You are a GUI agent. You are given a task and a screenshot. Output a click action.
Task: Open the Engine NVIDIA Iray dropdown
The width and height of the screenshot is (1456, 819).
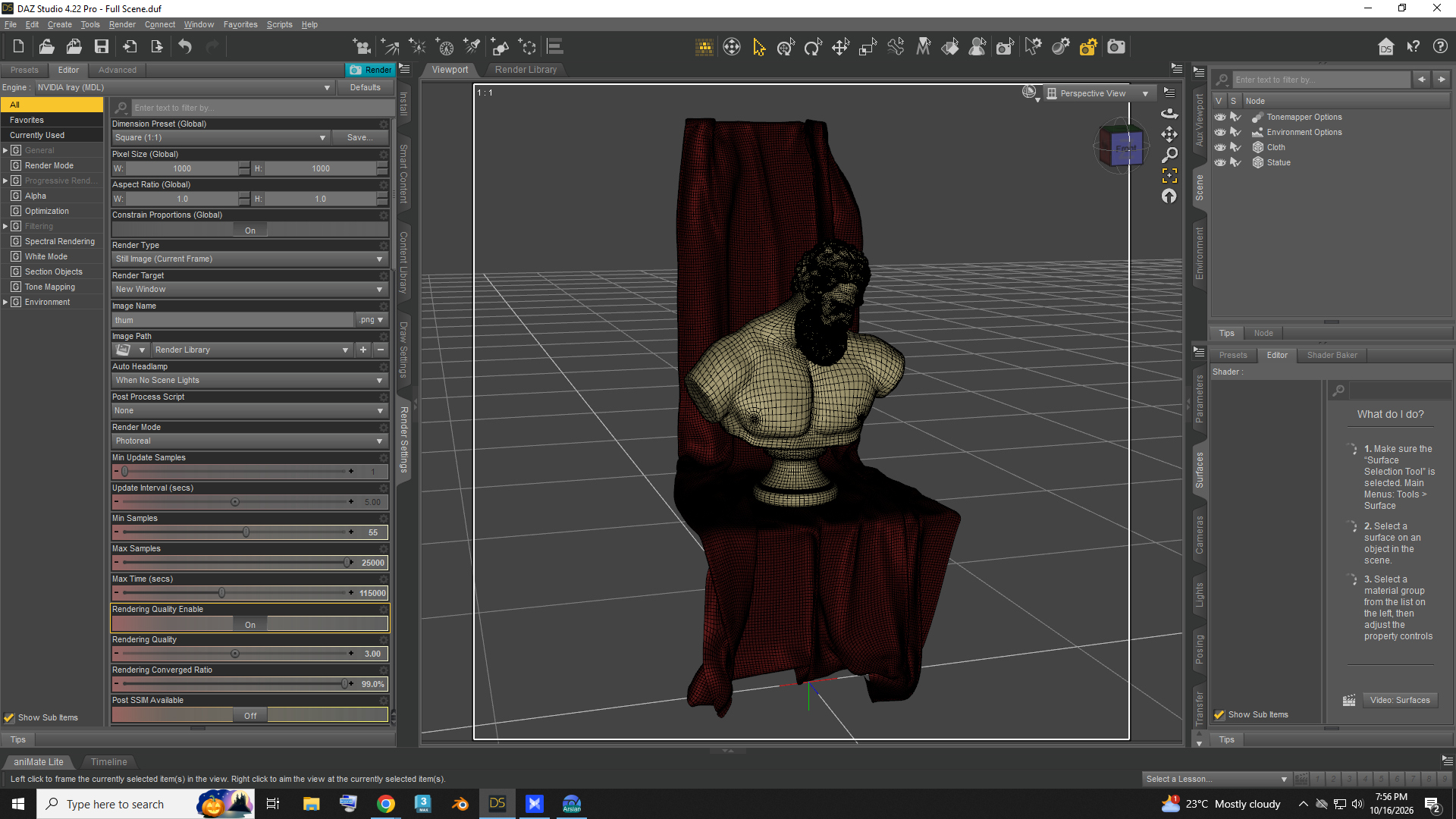184,87
